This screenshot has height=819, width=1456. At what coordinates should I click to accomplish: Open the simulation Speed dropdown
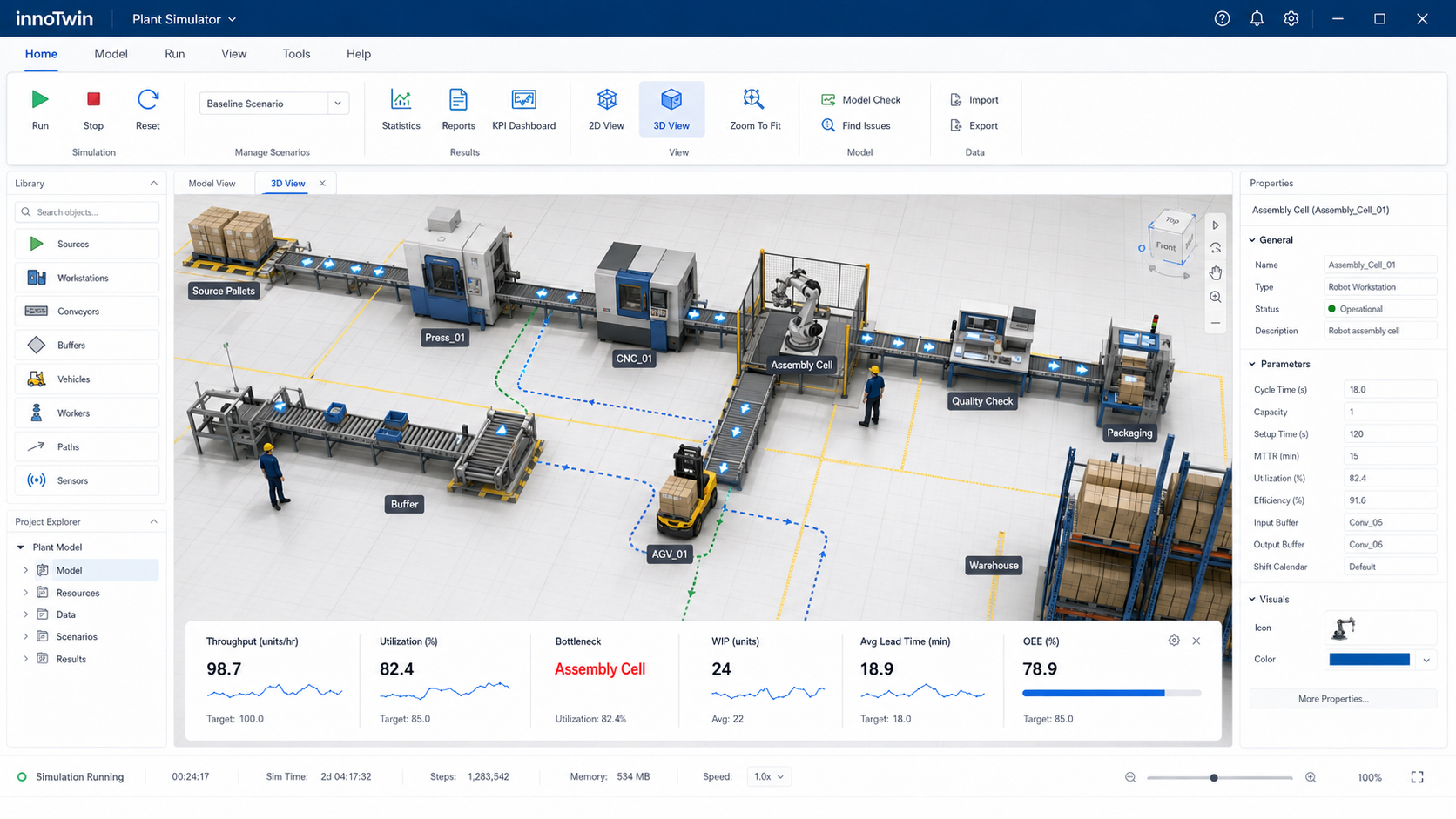(768, 776)
